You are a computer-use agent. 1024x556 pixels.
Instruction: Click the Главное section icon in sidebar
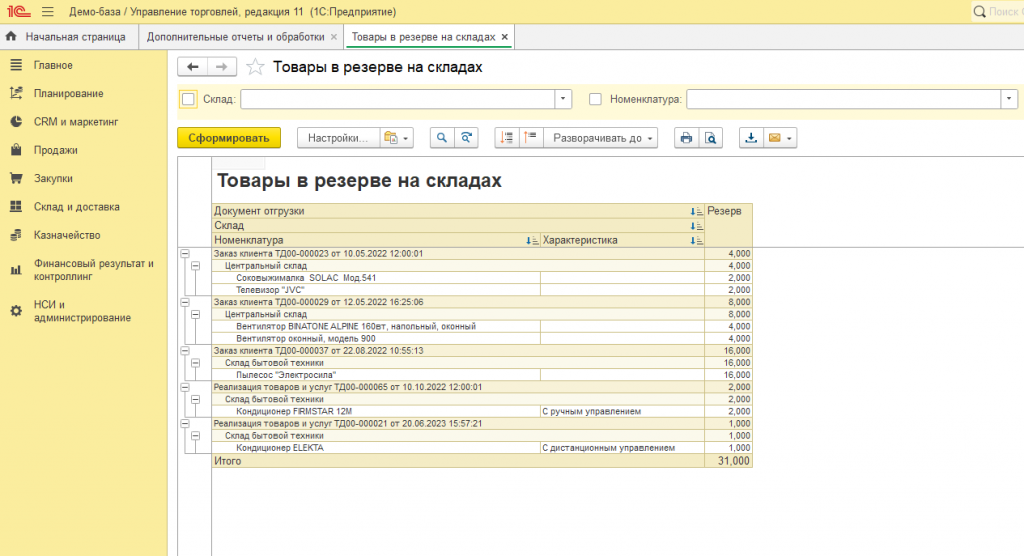click(16, 65)
